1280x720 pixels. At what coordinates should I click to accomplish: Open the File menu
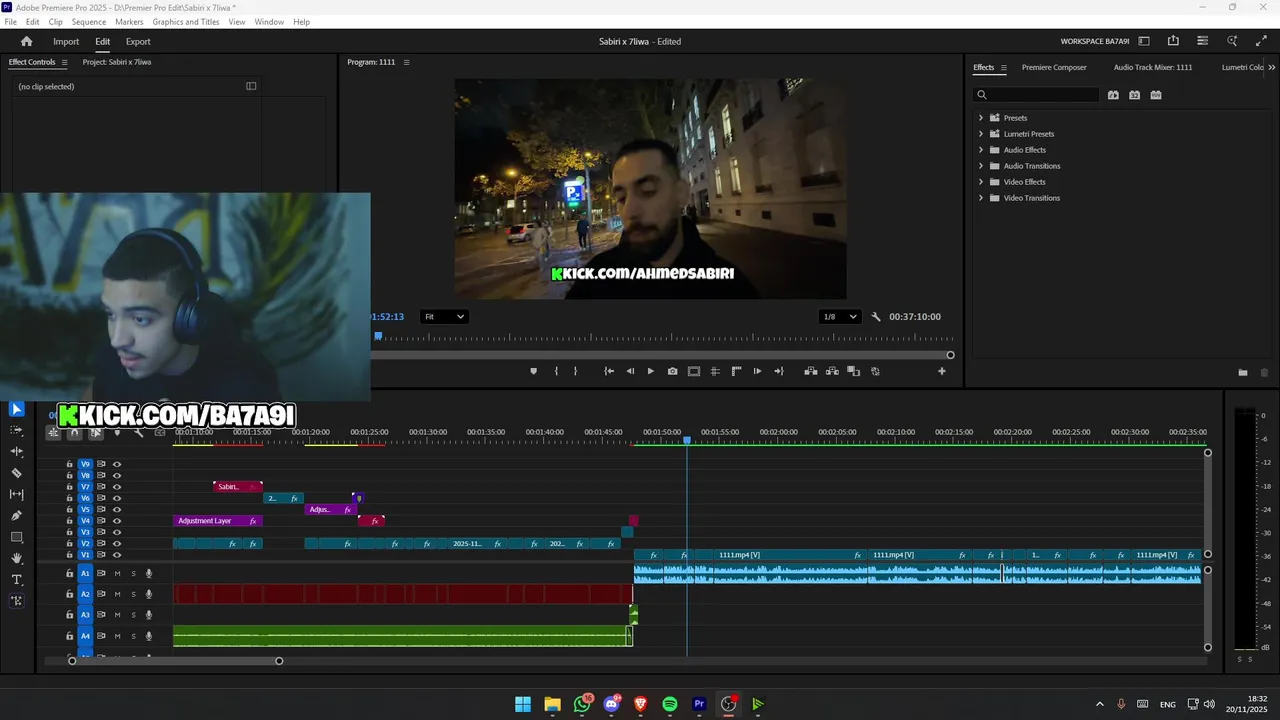click(x=11, y=22)
